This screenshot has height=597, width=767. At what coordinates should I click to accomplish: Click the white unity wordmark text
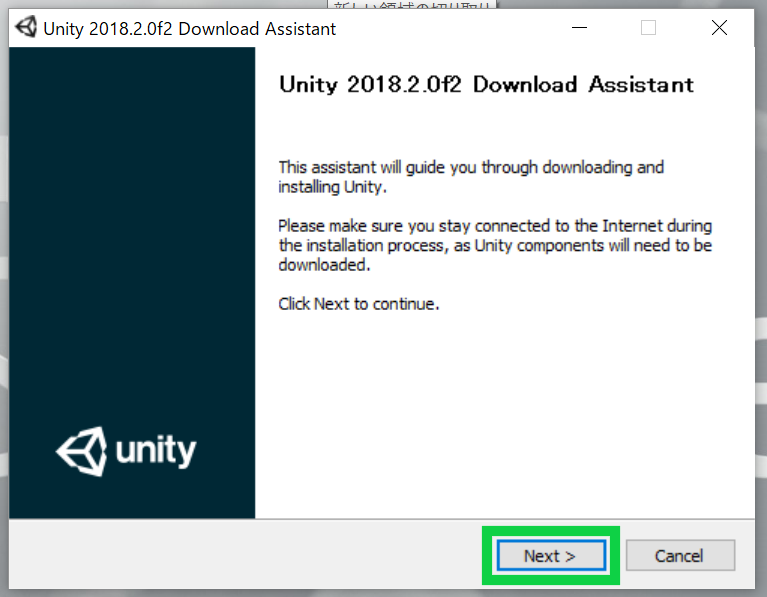tap(156, 451)
